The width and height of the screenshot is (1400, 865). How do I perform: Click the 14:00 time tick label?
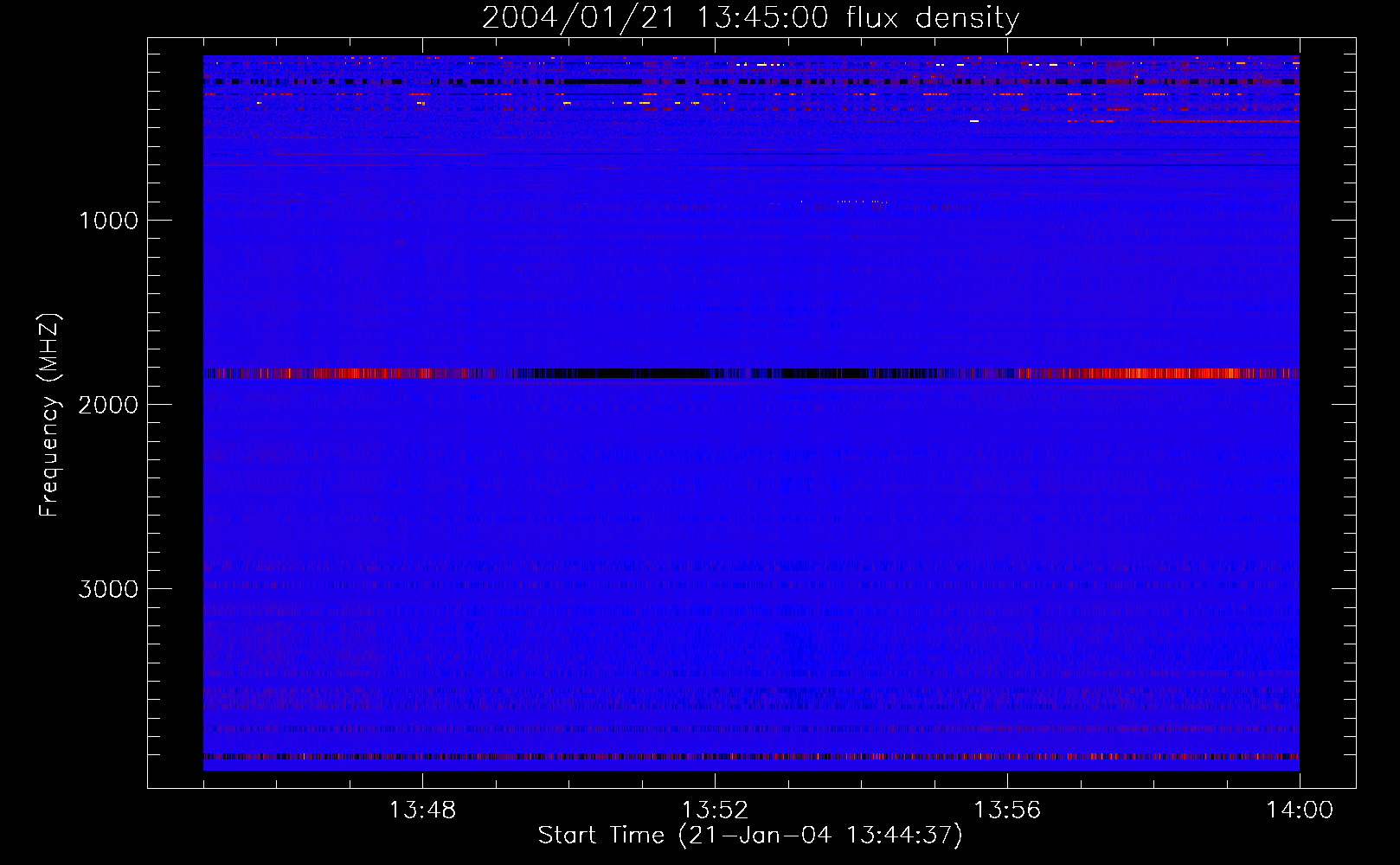1300,811
